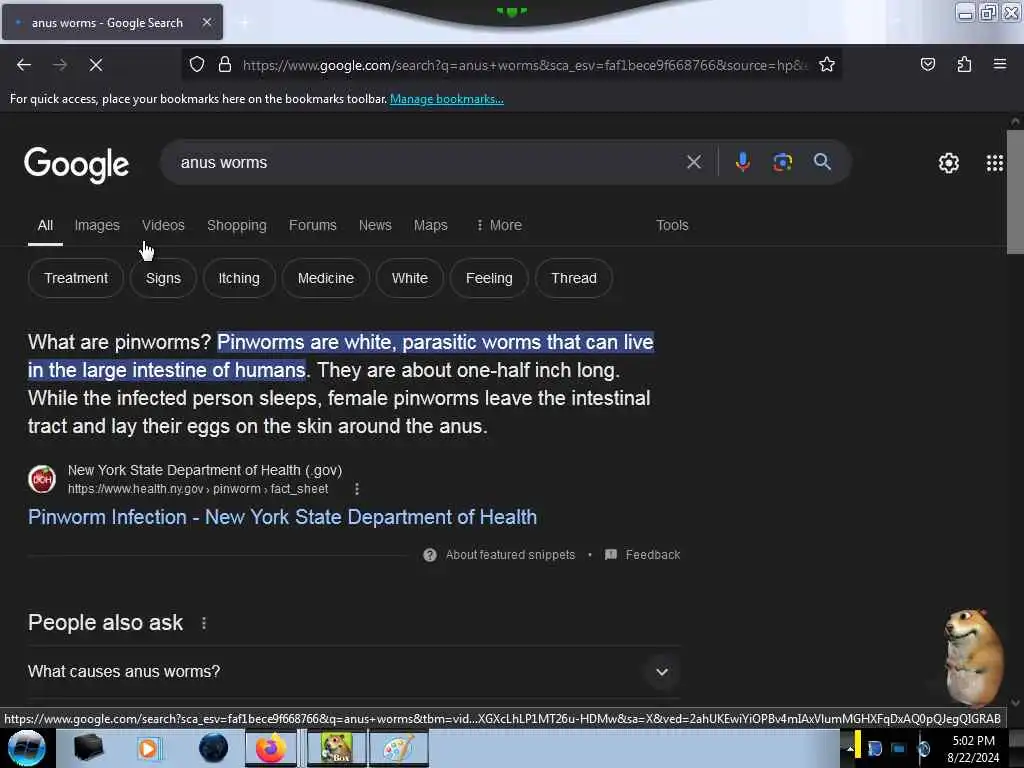
Task: Filter by Medicine chip
Action: [326, 278]
